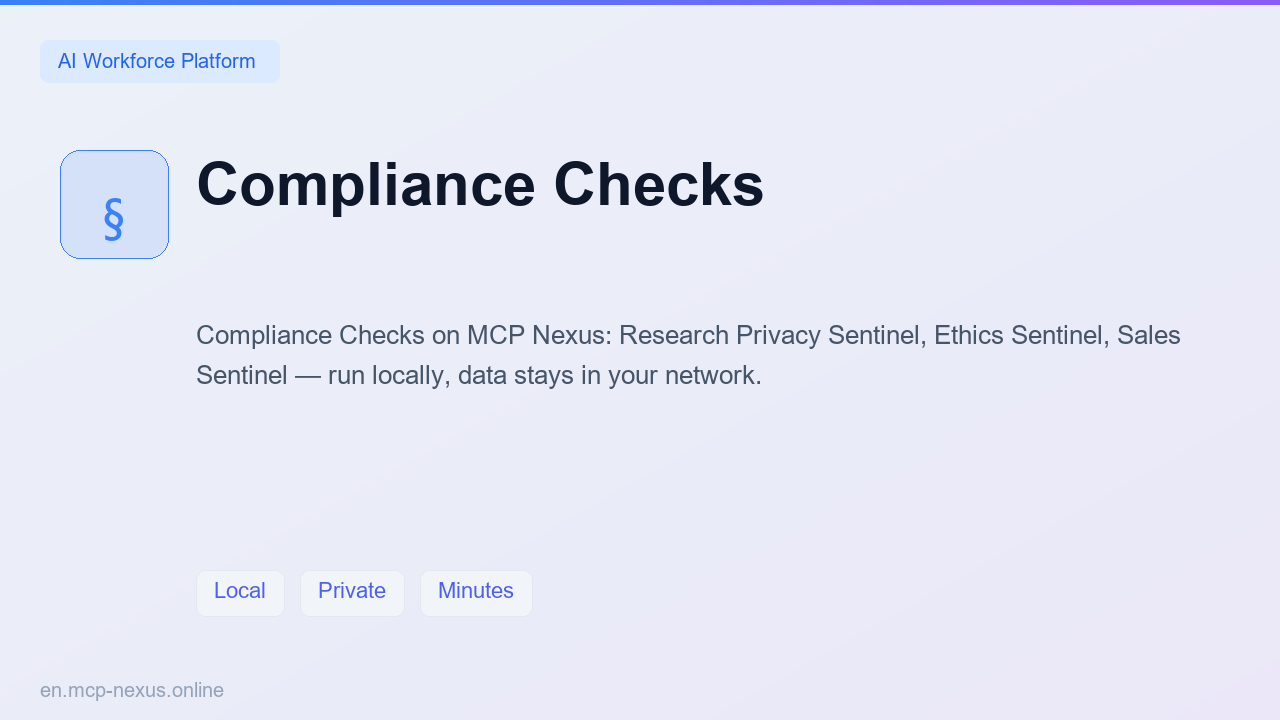Open the AI Workforce Platform badge
1280x720 pixels.
click(160, 61)
